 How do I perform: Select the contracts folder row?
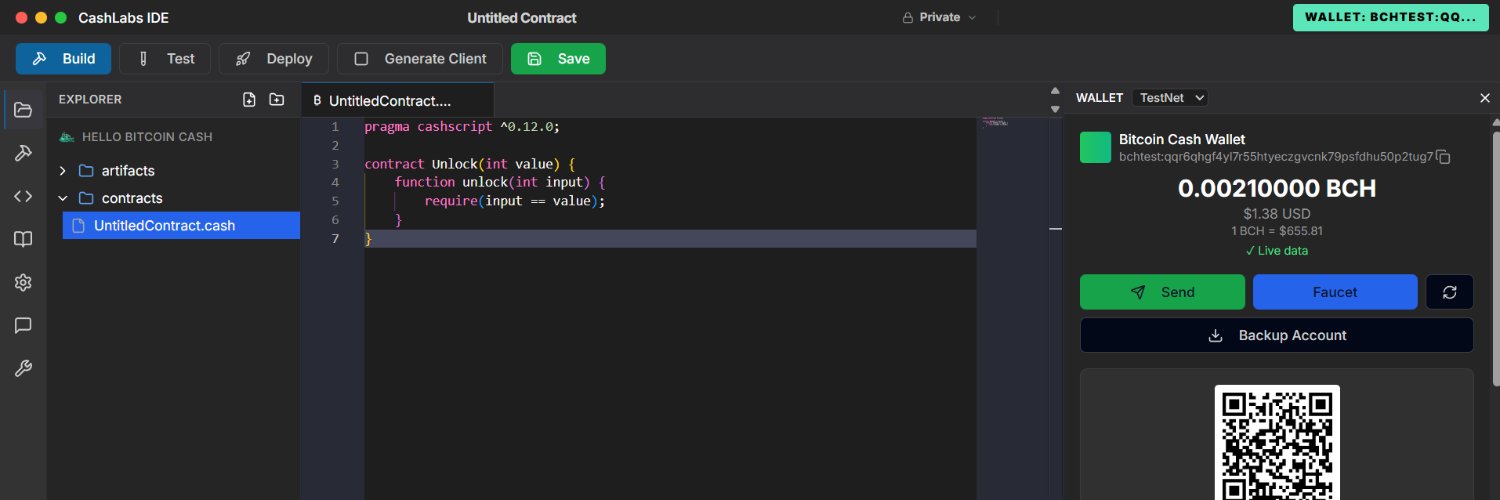pos(175,198)
